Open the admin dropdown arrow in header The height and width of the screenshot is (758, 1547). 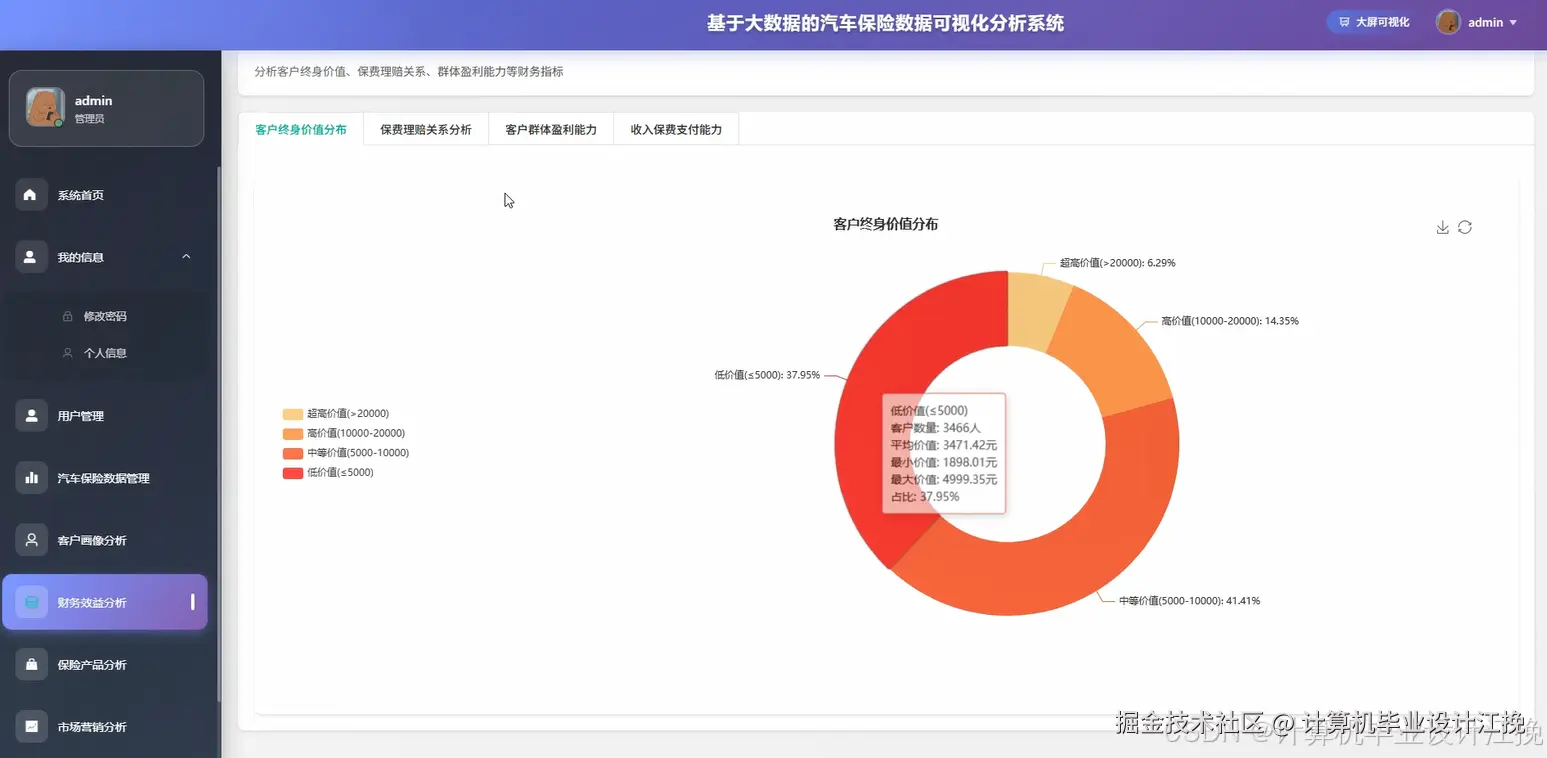(1513, 22)
